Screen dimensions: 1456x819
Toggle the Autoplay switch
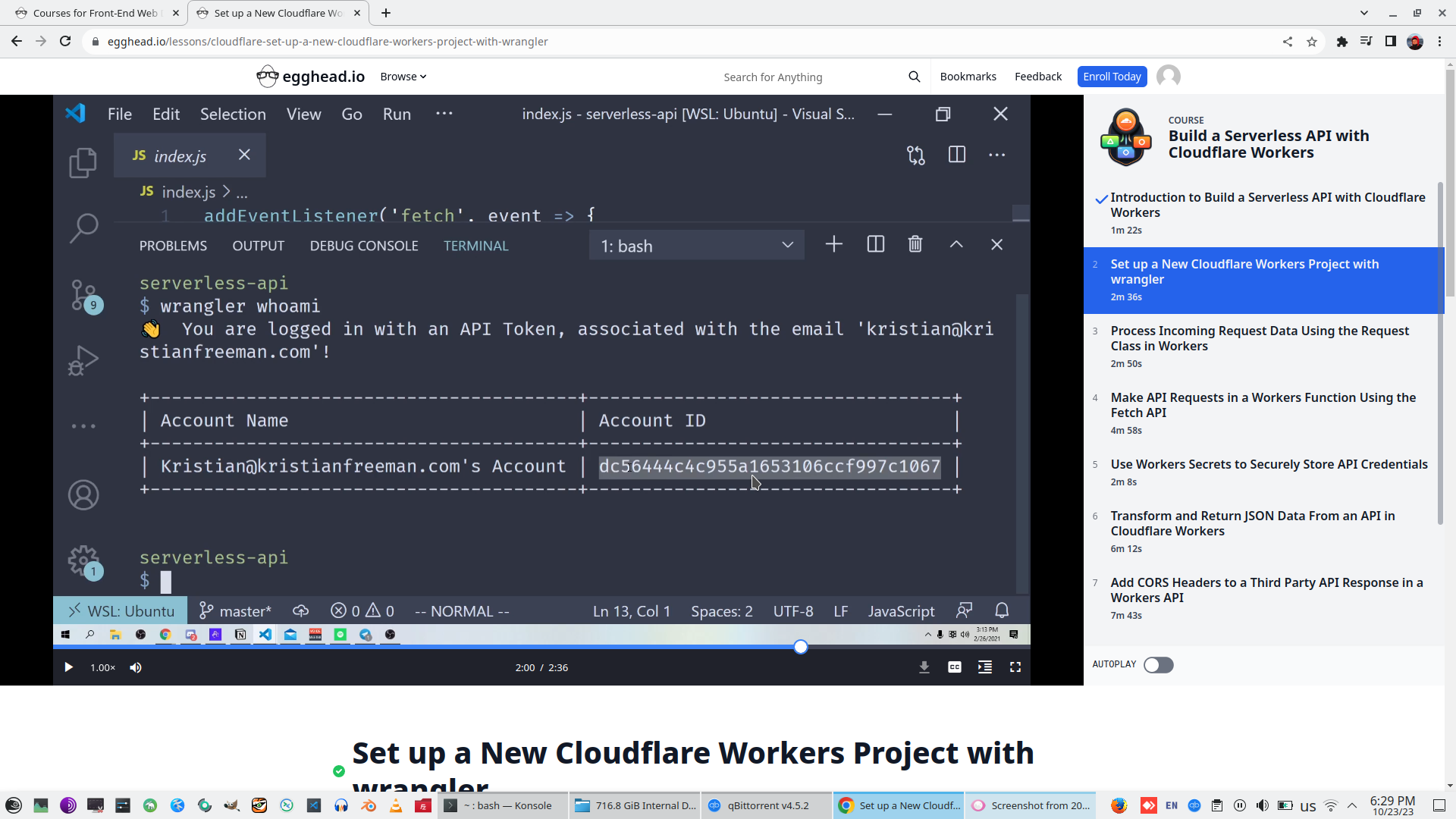(1158, 665)
